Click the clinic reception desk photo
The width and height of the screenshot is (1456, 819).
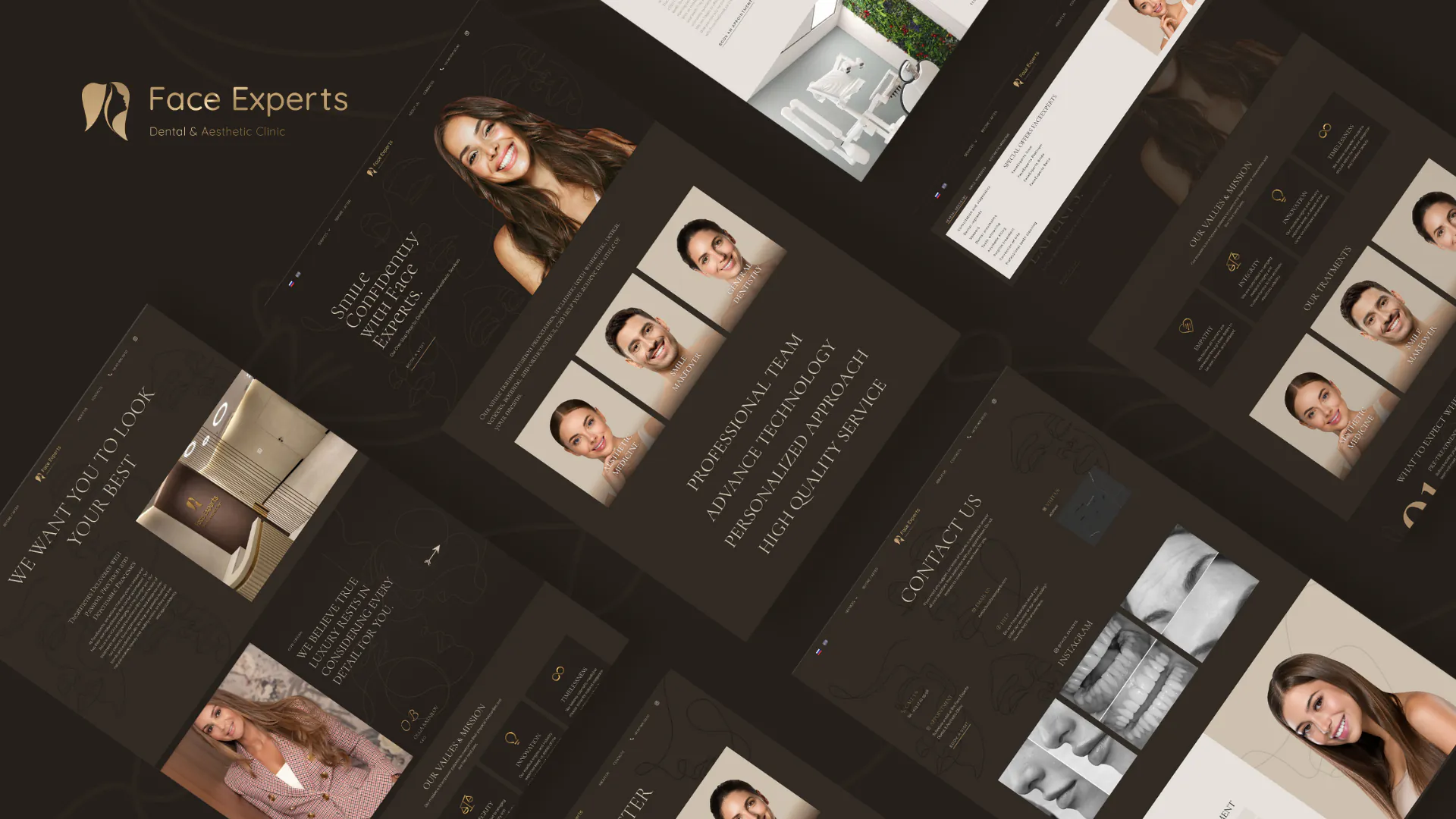point(246,485)
